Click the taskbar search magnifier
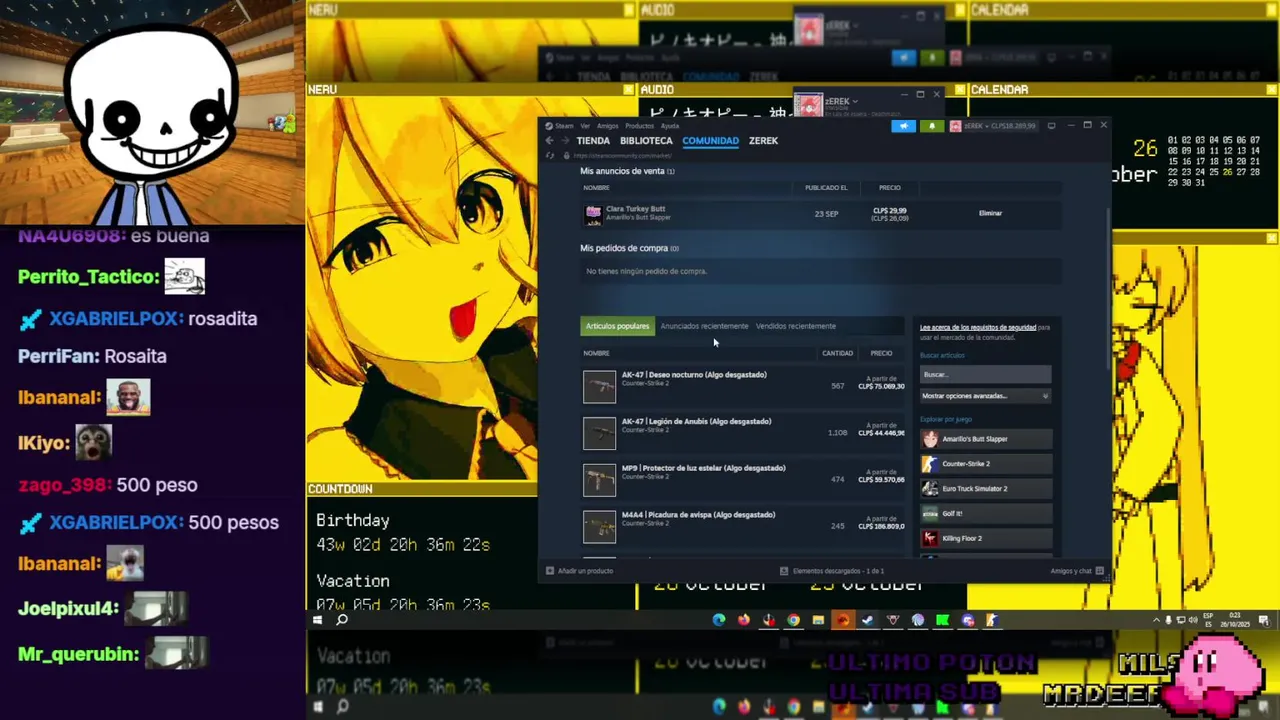1280x720 pixels. 342,620
